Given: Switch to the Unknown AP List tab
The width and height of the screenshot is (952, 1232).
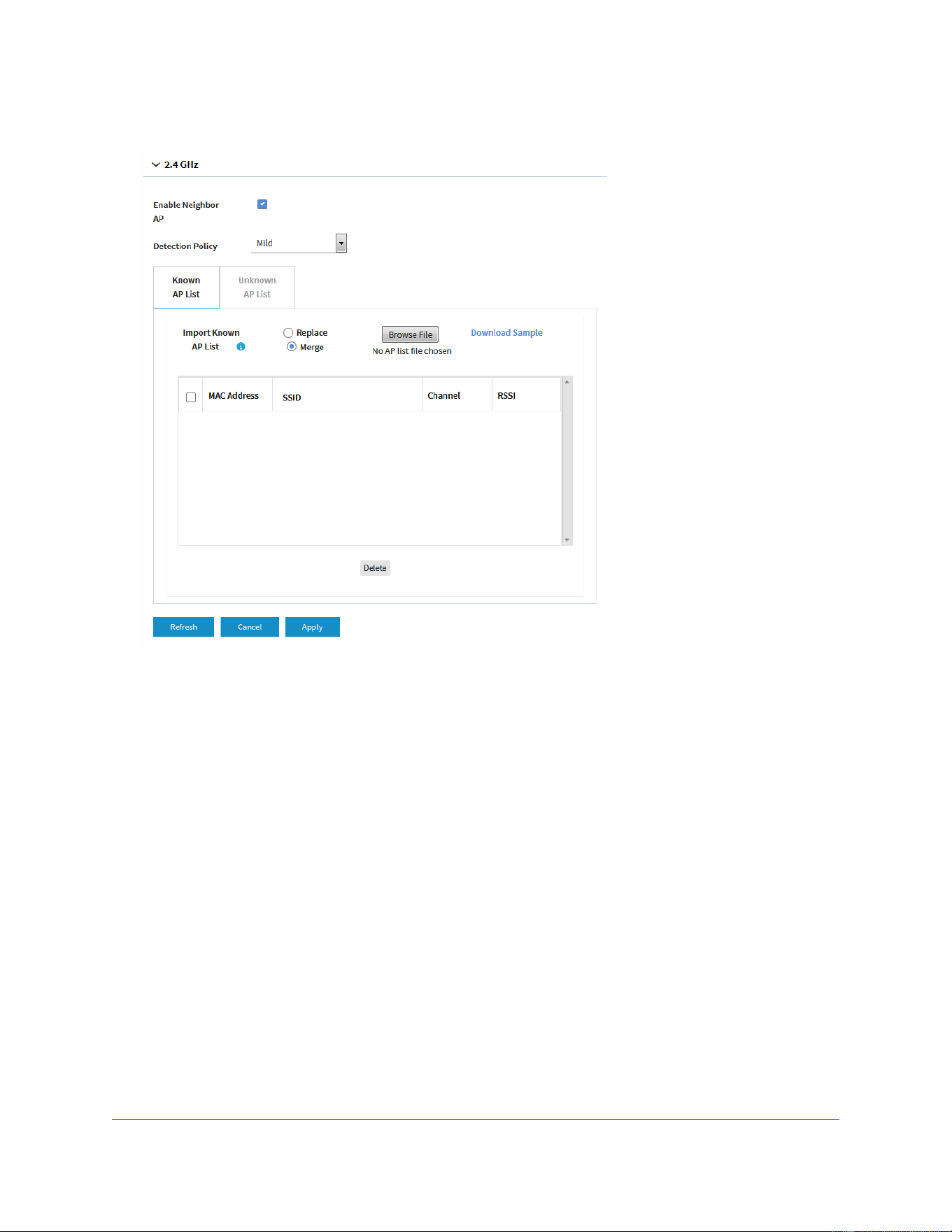Looking at the screenshot, I should tap(257, 287).
